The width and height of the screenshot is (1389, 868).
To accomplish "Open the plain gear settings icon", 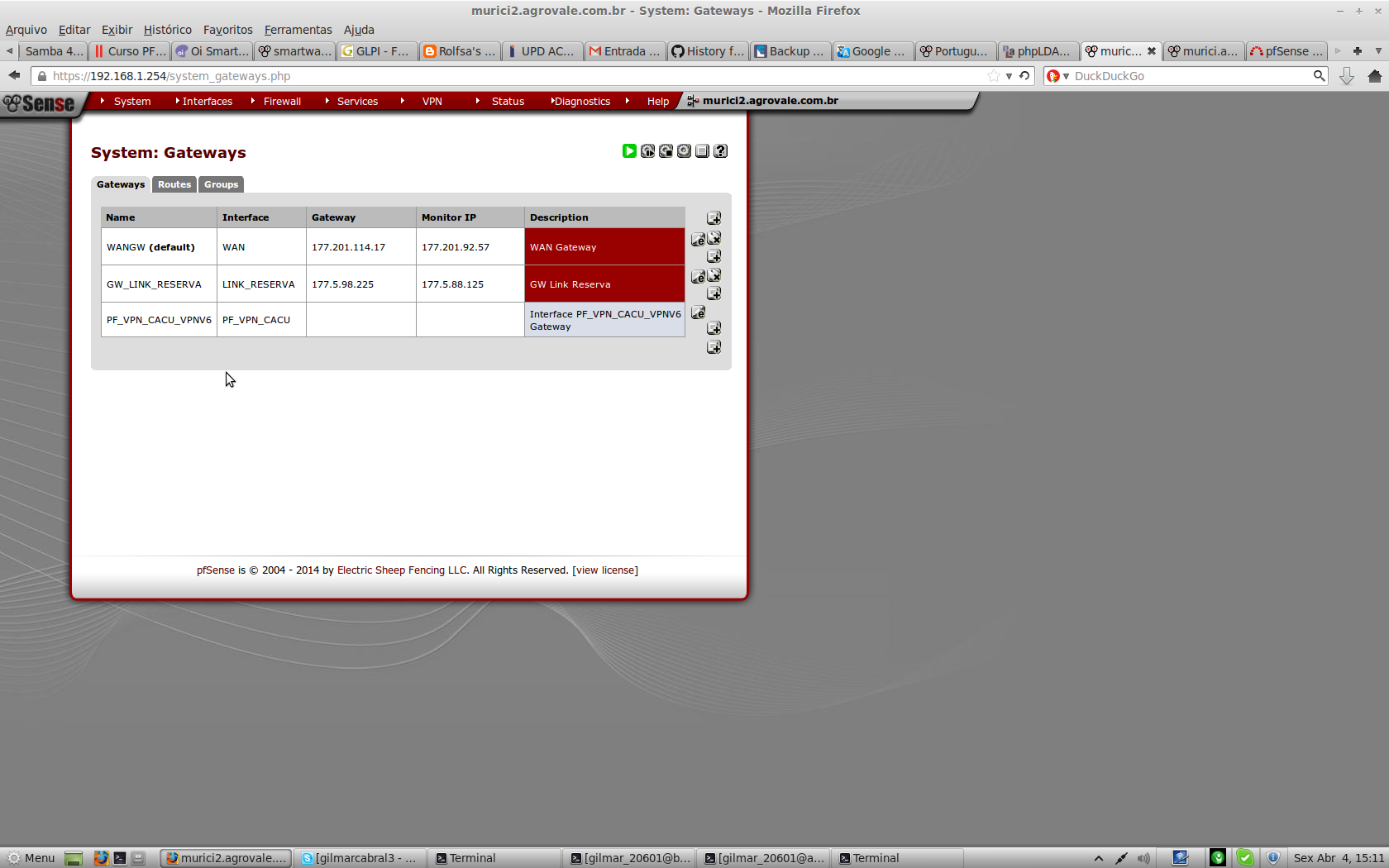I will (x=684, y=150).
